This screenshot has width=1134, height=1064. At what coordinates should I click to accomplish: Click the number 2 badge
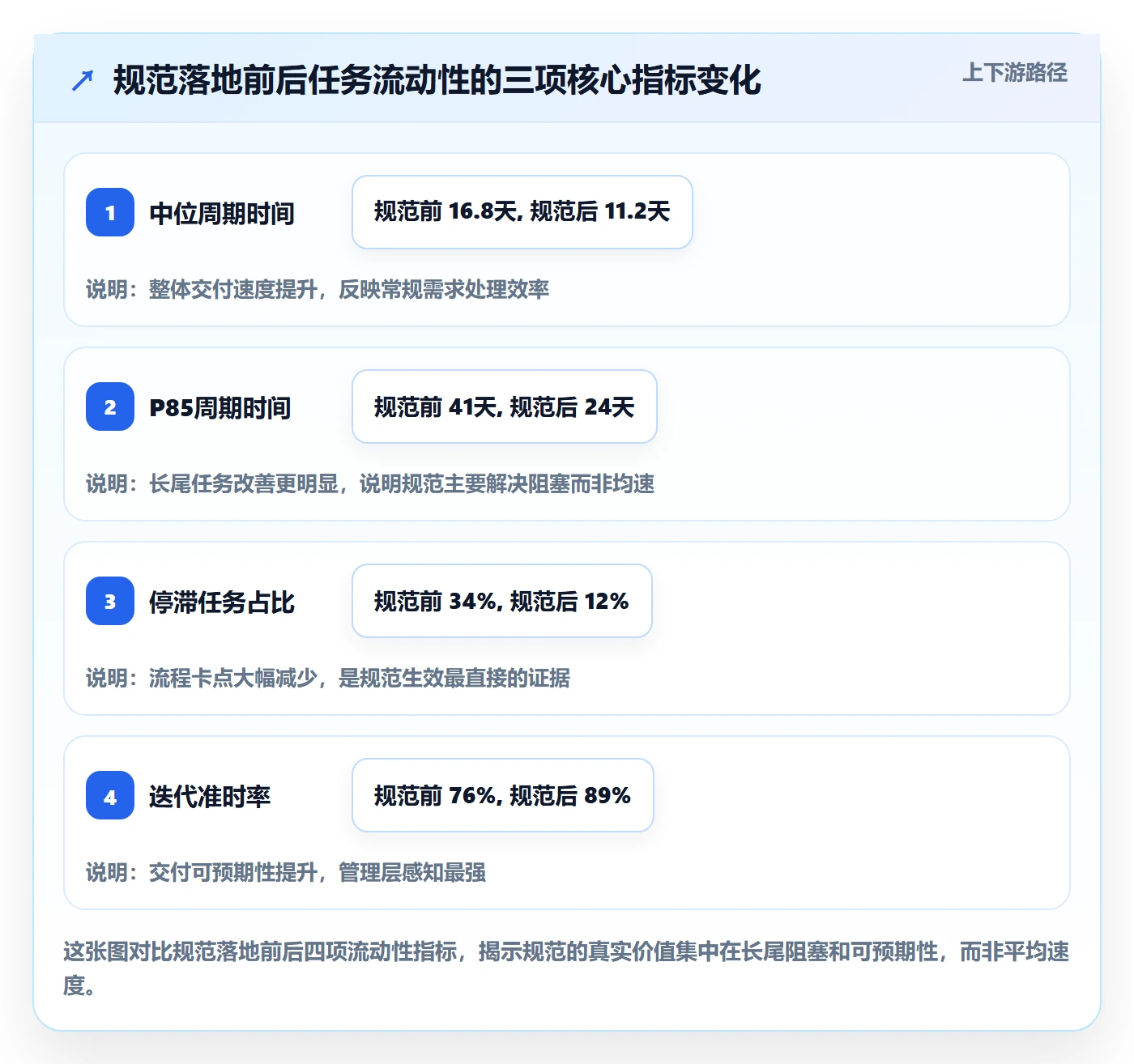pyautogui.click(x=110, y=406)
